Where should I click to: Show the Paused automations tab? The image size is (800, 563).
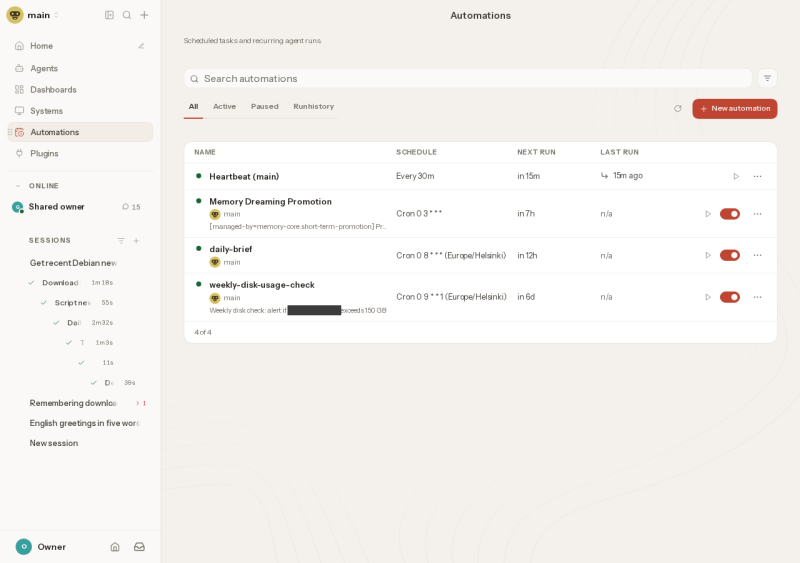click(x=265, y=107)
